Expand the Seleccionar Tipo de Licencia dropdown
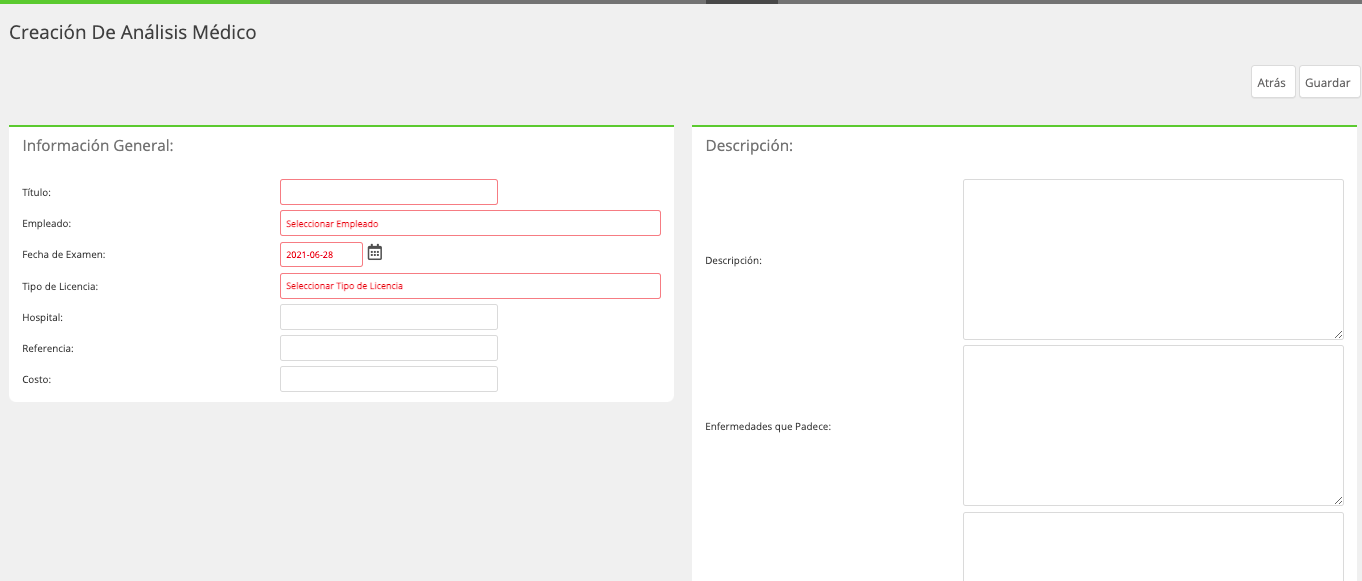 [x=470, y=286]
